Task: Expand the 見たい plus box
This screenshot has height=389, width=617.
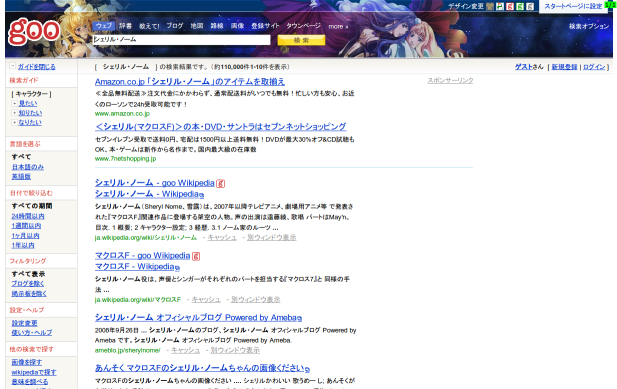Action: tap(15, 103)
